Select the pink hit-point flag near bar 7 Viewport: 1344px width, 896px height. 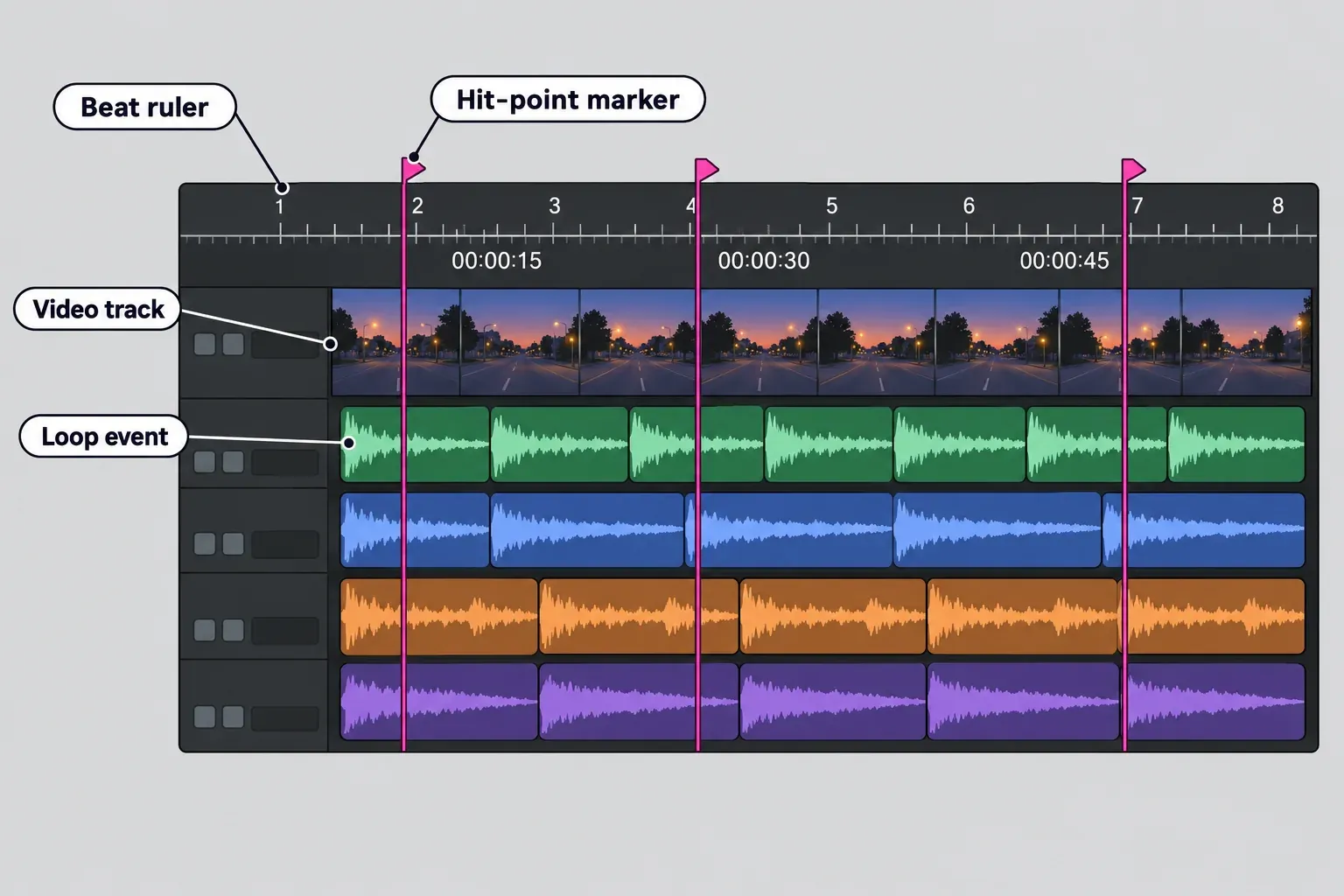coord(1134,170)
